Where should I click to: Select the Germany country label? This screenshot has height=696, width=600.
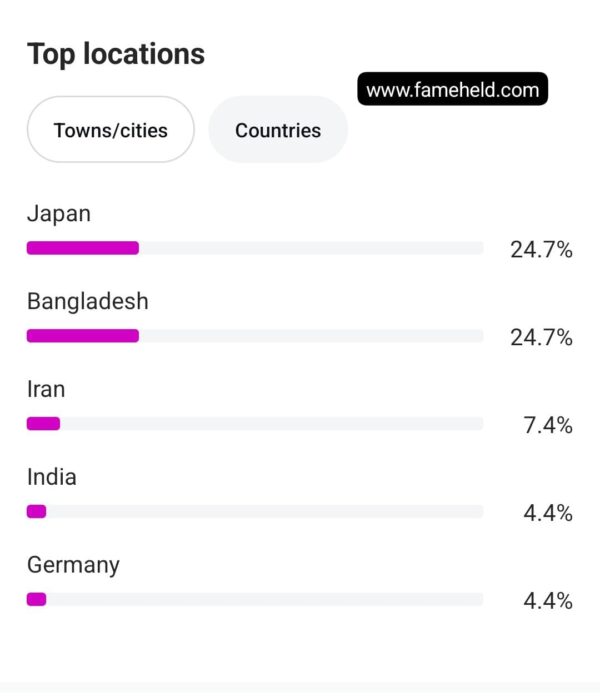(x=73, y=566)
